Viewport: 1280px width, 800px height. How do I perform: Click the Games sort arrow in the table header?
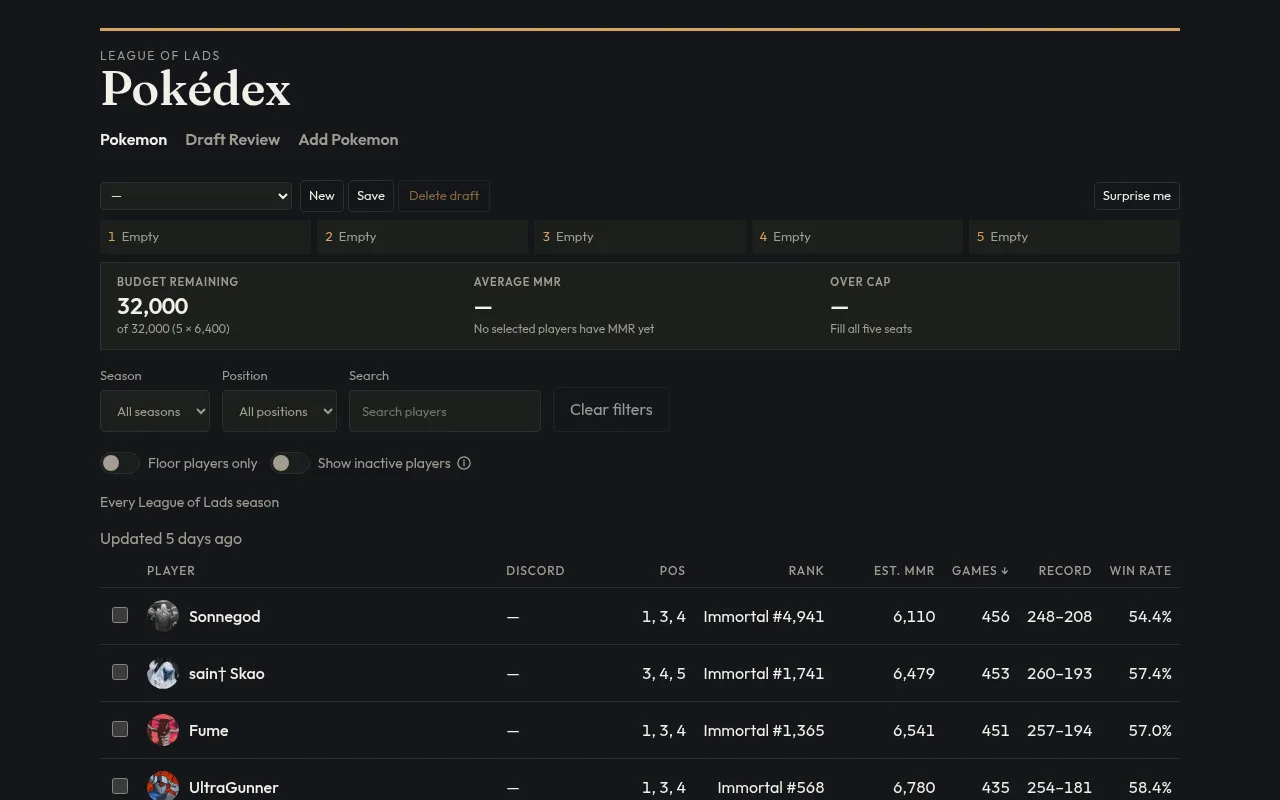click(1004, 571)
